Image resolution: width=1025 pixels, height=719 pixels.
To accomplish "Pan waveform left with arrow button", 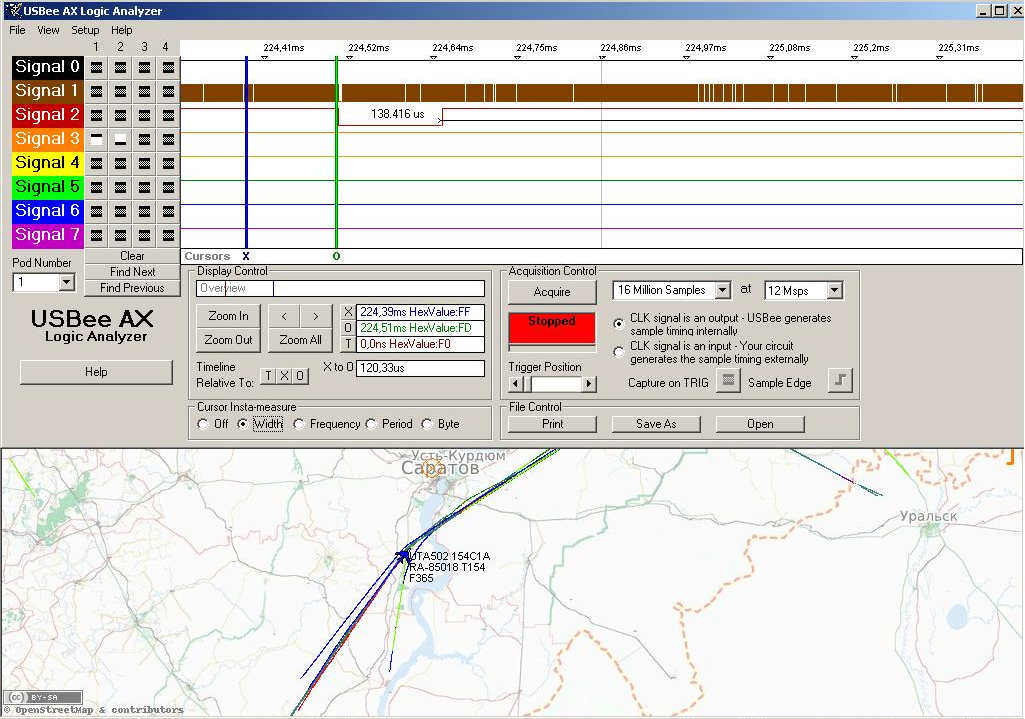I will tap(284, 316).
